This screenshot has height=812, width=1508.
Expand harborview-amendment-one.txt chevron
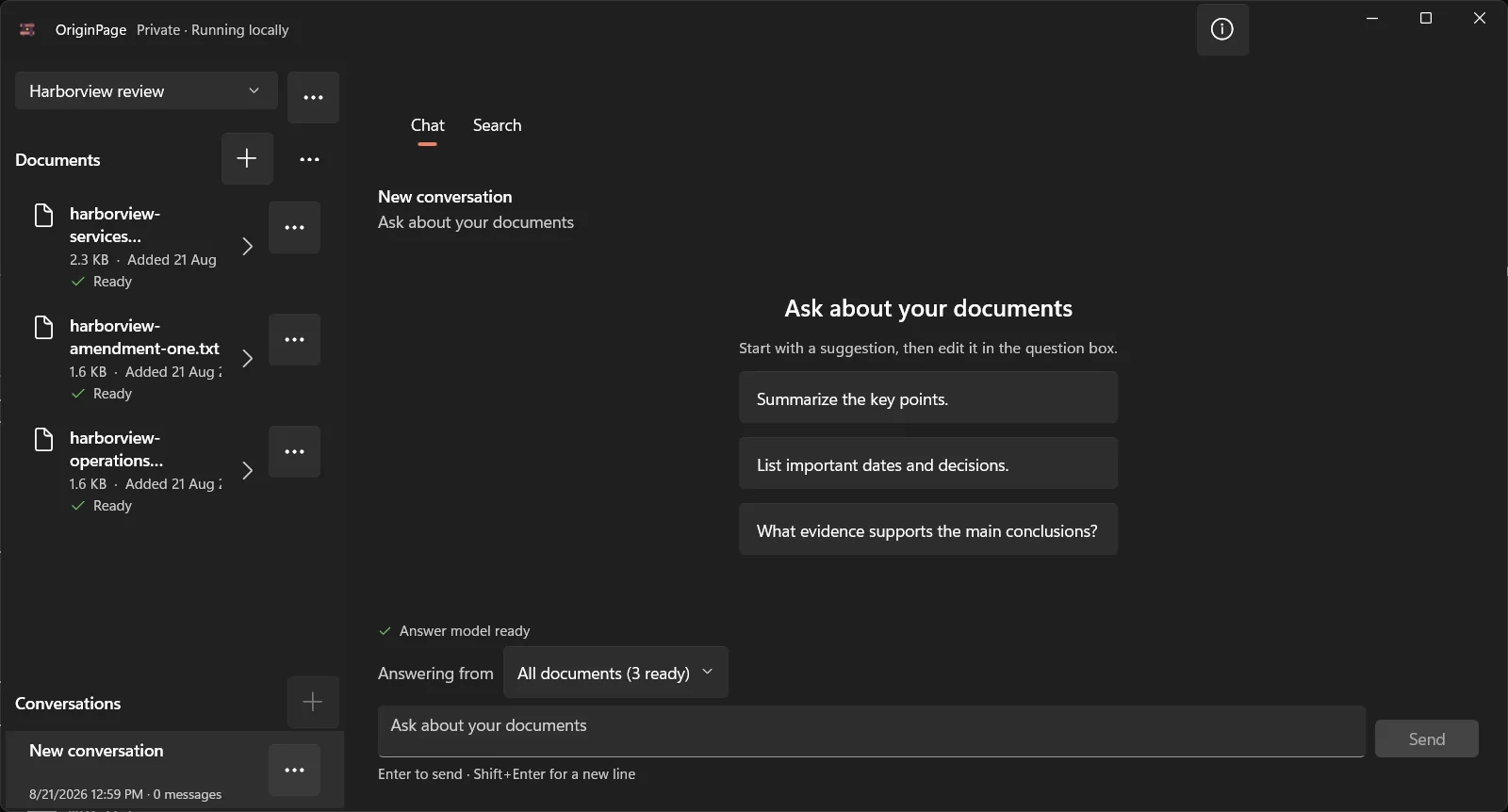click(x=247, y=358)
